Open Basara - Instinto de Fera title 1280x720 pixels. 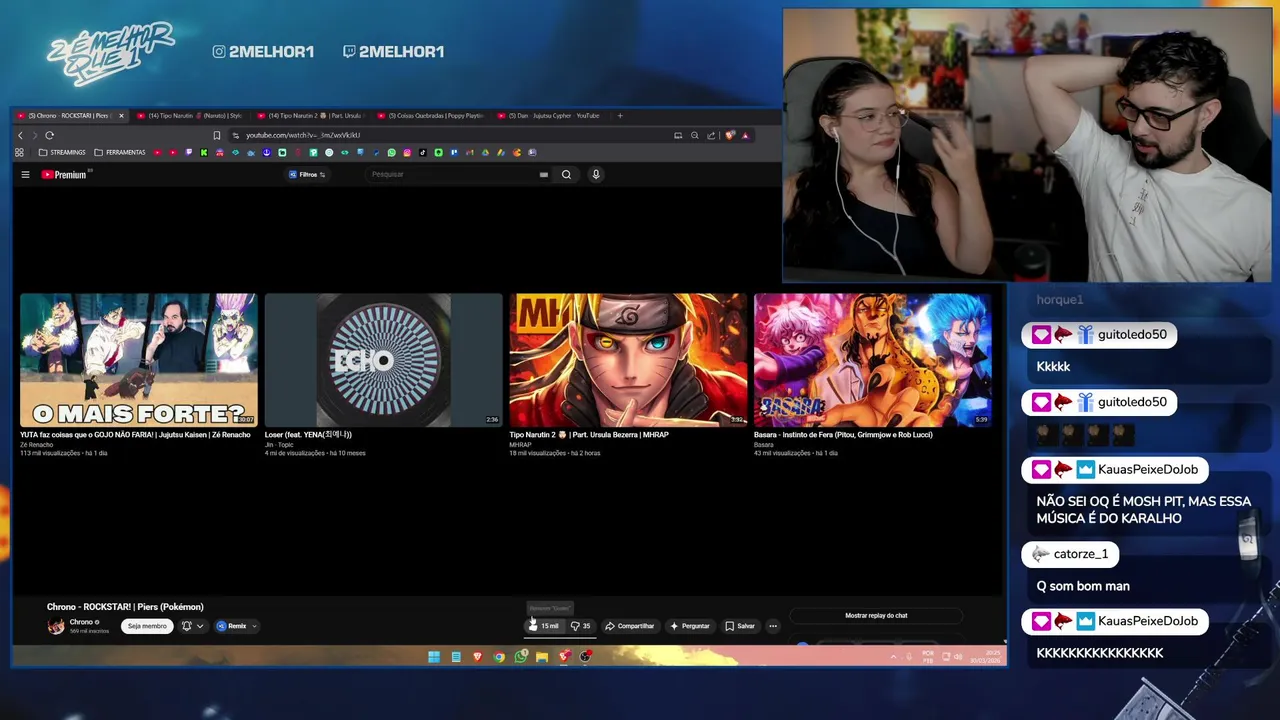tap(843, 435)
